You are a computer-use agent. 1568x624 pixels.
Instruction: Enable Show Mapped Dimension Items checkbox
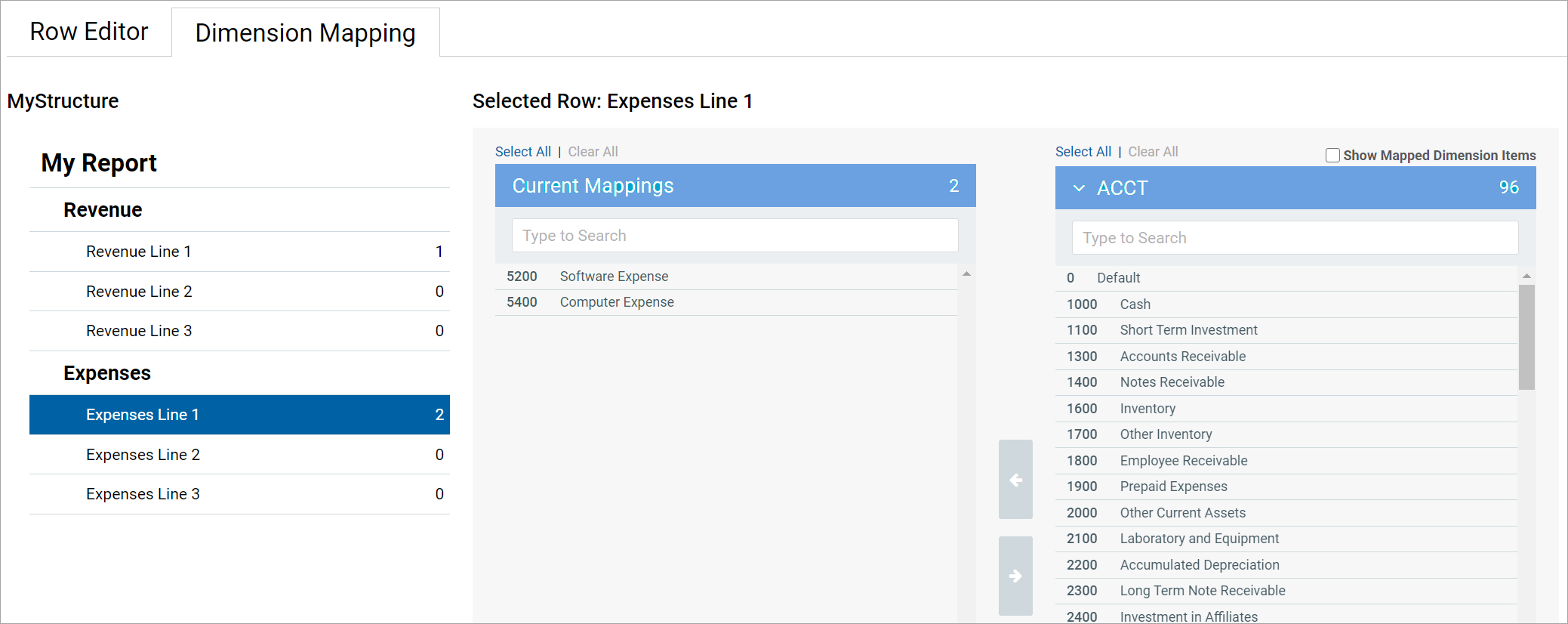[1333, 156]
